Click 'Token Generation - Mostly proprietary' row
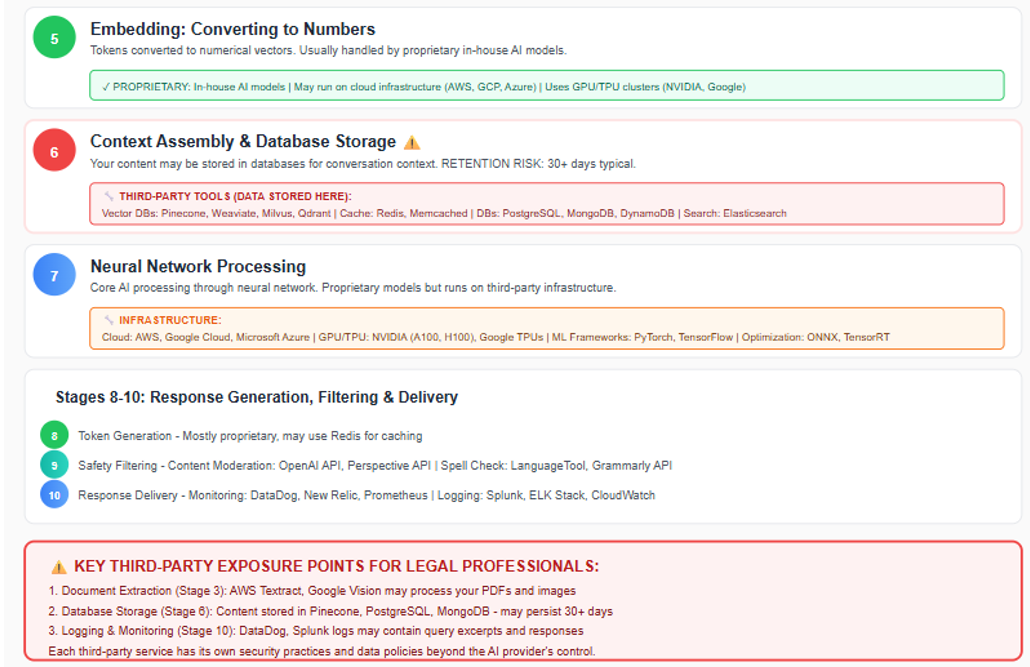The height and width of the screenshot is (667, 1030). (250, 436)
